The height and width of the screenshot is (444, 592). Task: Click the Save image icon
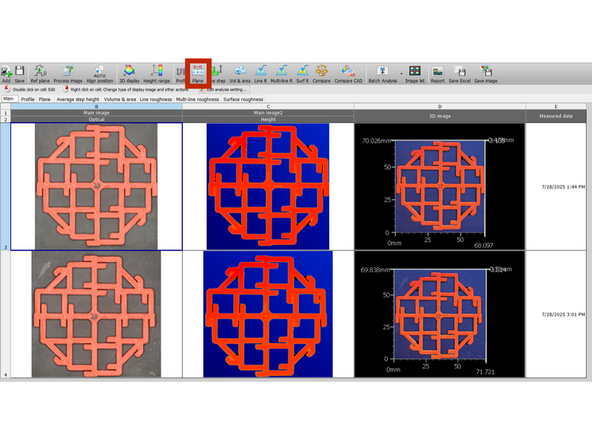click(486, 74)
